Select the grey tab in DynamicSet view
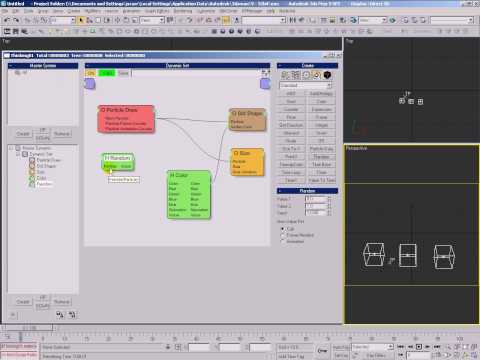Screen dimensions: 480x360 coord(123,73)
